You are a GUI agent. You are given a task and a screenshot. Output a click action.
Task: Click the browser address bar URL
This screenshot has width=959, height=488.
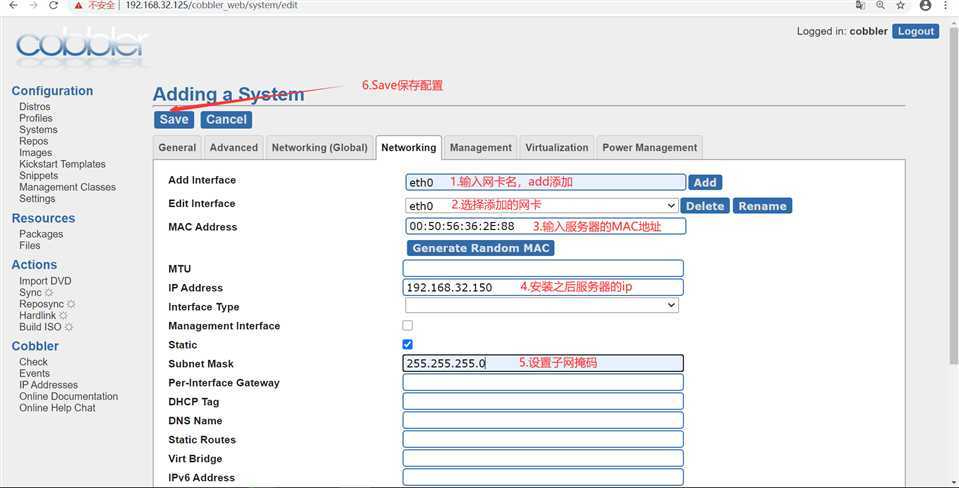(211, 5)
